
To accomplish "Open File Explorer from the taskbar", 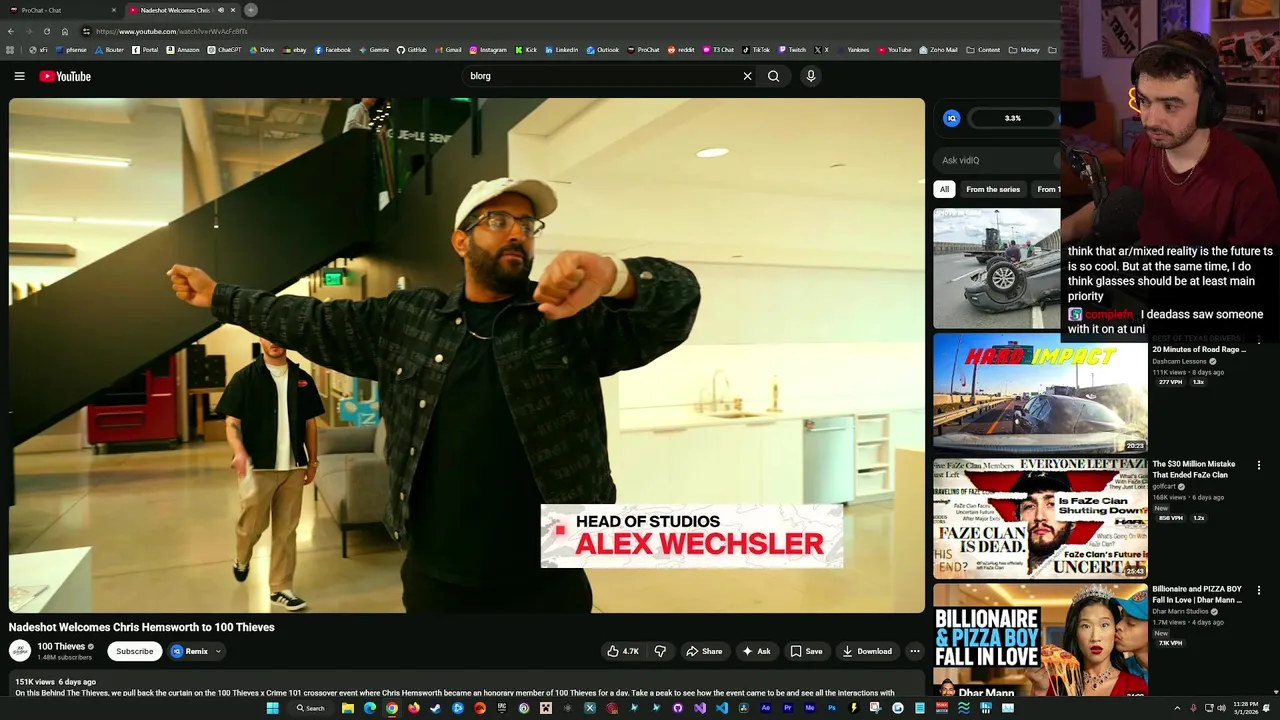I will click(x=348, y=708).
